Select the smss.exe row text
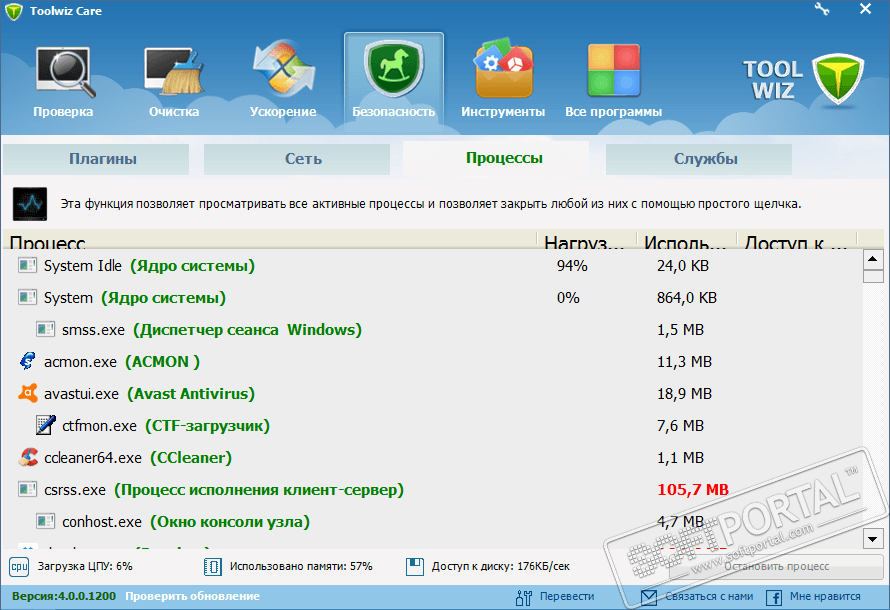Image resolution: width=890 pixels, height=610 pixels. tap(212, 330)
